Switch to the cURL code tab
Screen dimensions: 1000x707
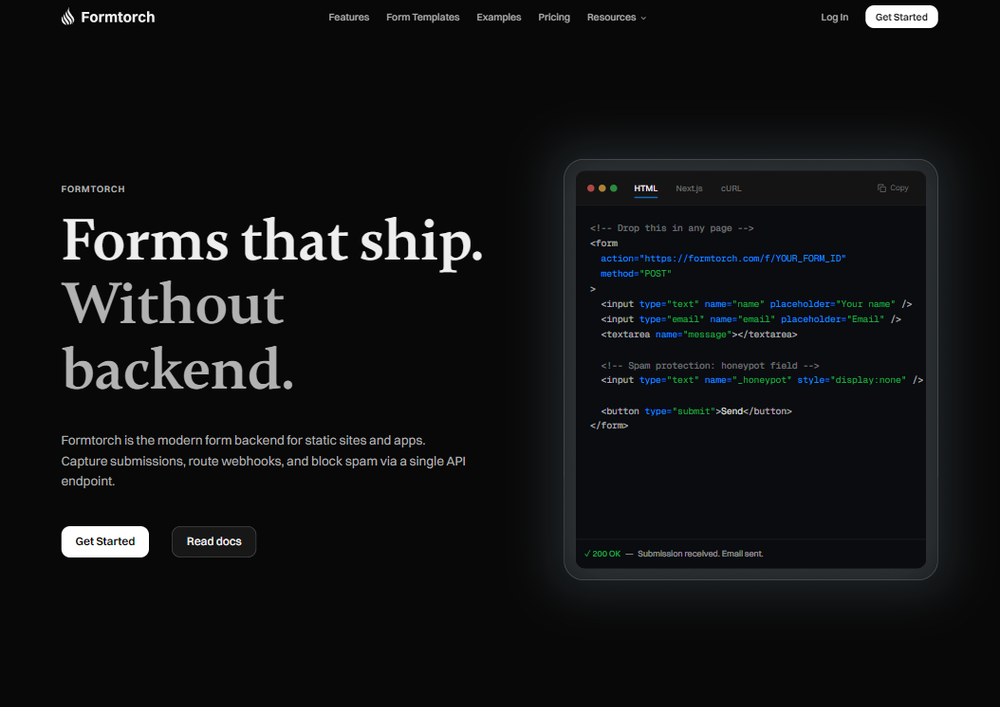click(x=730, y=188)
